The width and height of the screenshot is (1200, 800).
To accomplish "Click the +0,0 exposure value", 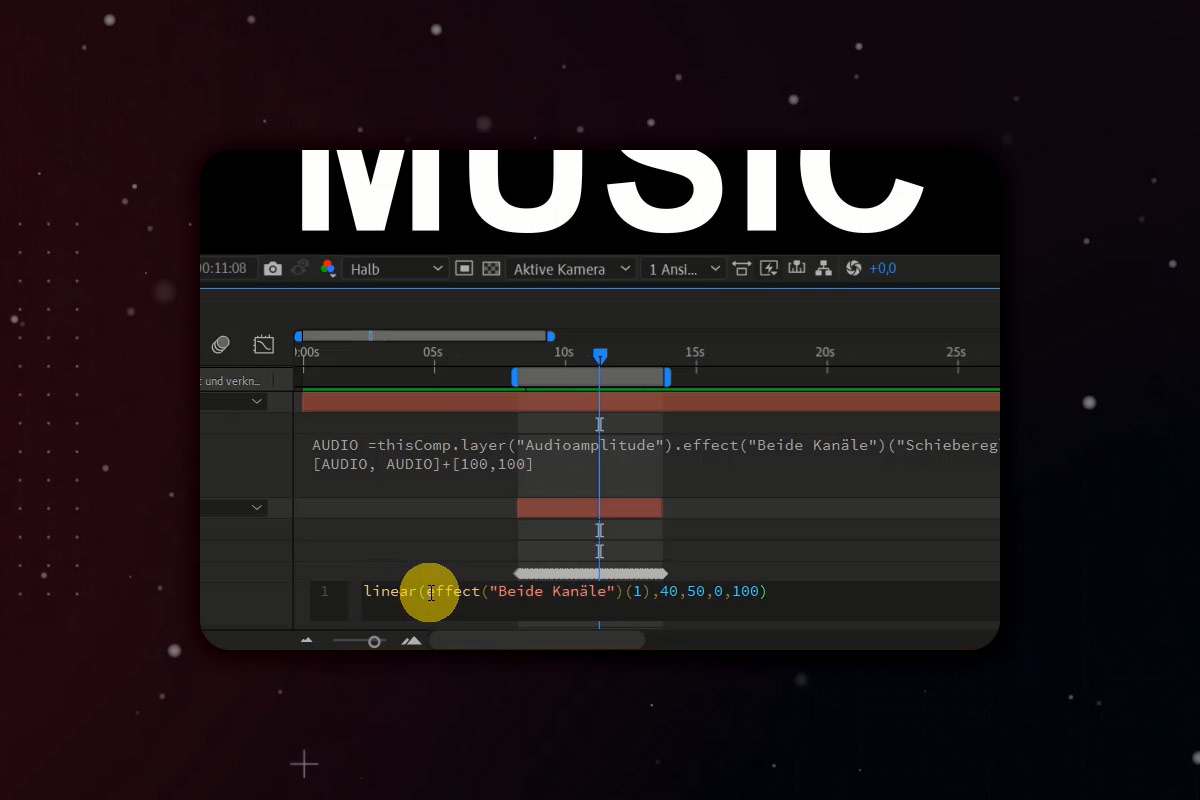I will [882, 269].
